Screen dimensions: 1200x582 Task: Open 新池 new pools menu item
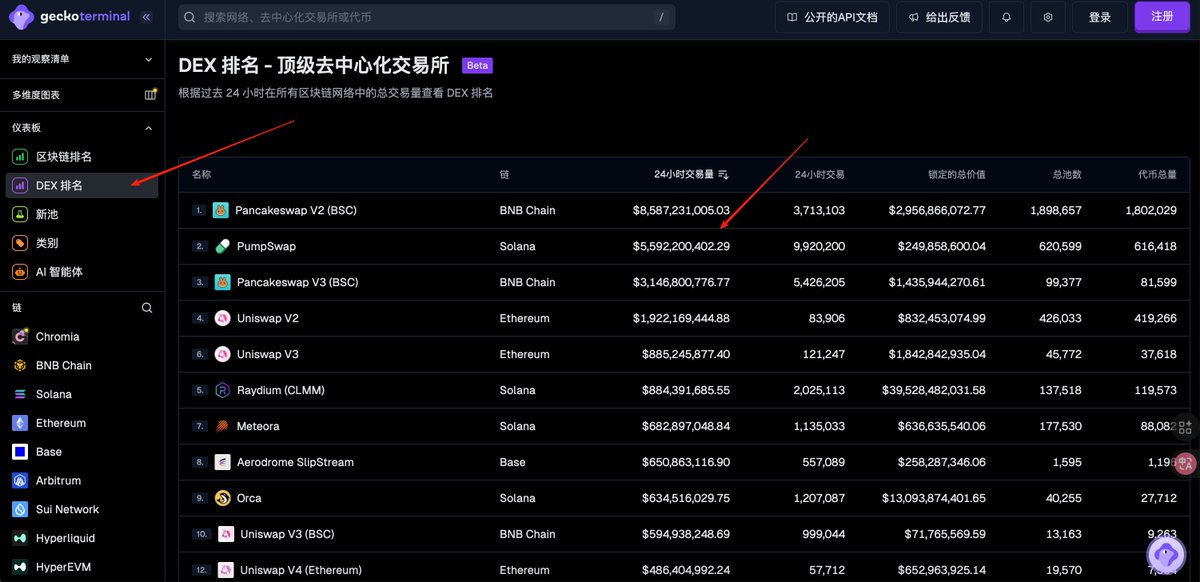pos(47,214)
